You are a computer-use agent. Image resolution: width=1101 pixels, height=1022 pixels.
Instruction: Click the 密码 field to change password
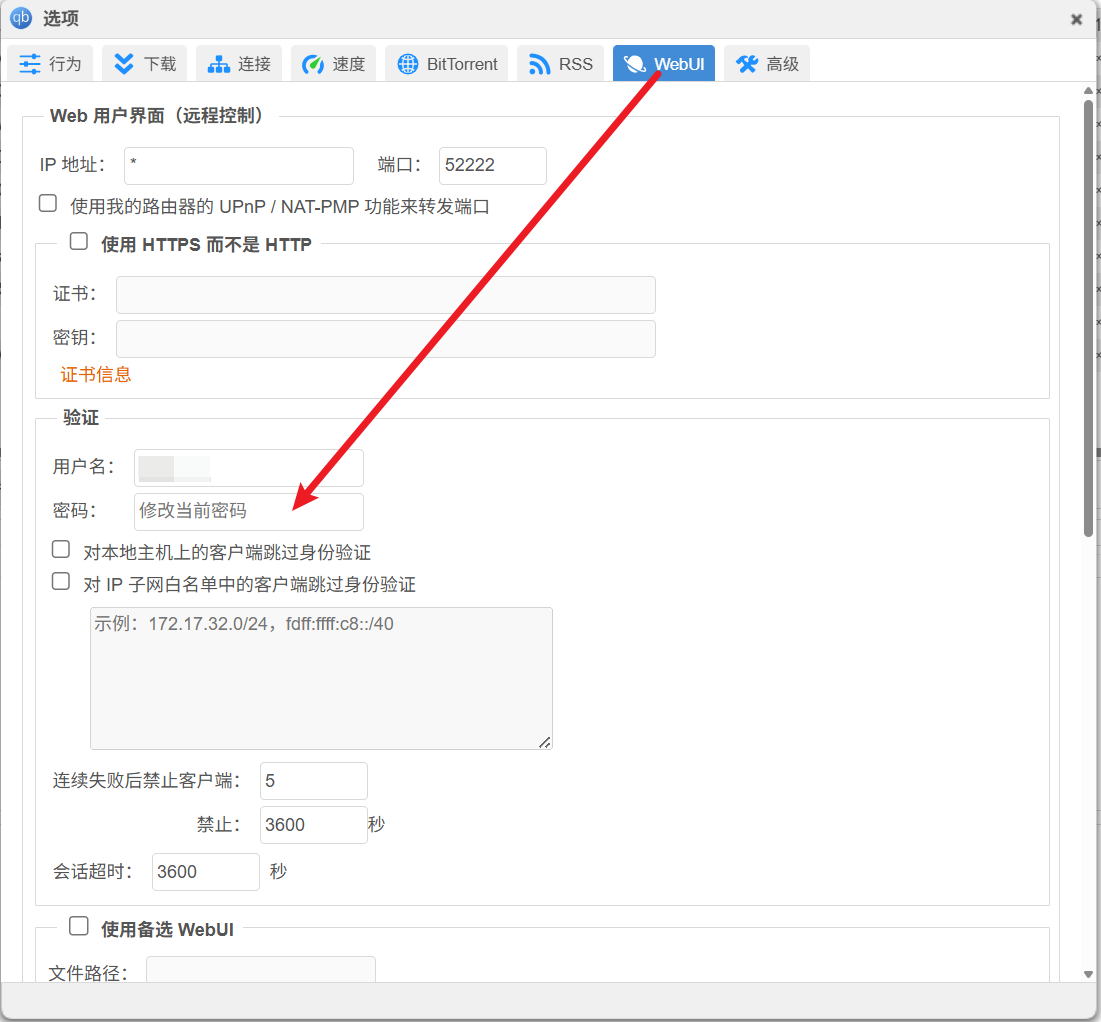pyautogui.click(x=248, y=511)
